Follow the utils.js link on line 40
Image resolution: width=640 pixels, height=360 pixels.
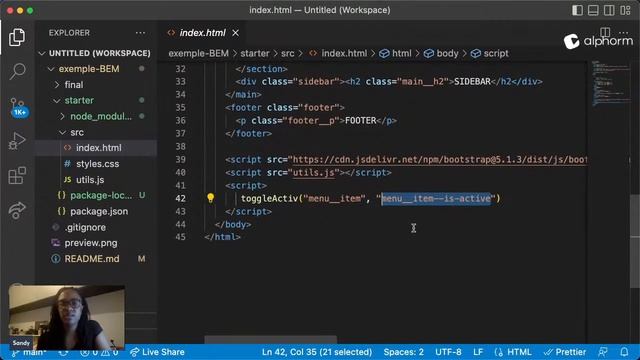tap(314, 173)
